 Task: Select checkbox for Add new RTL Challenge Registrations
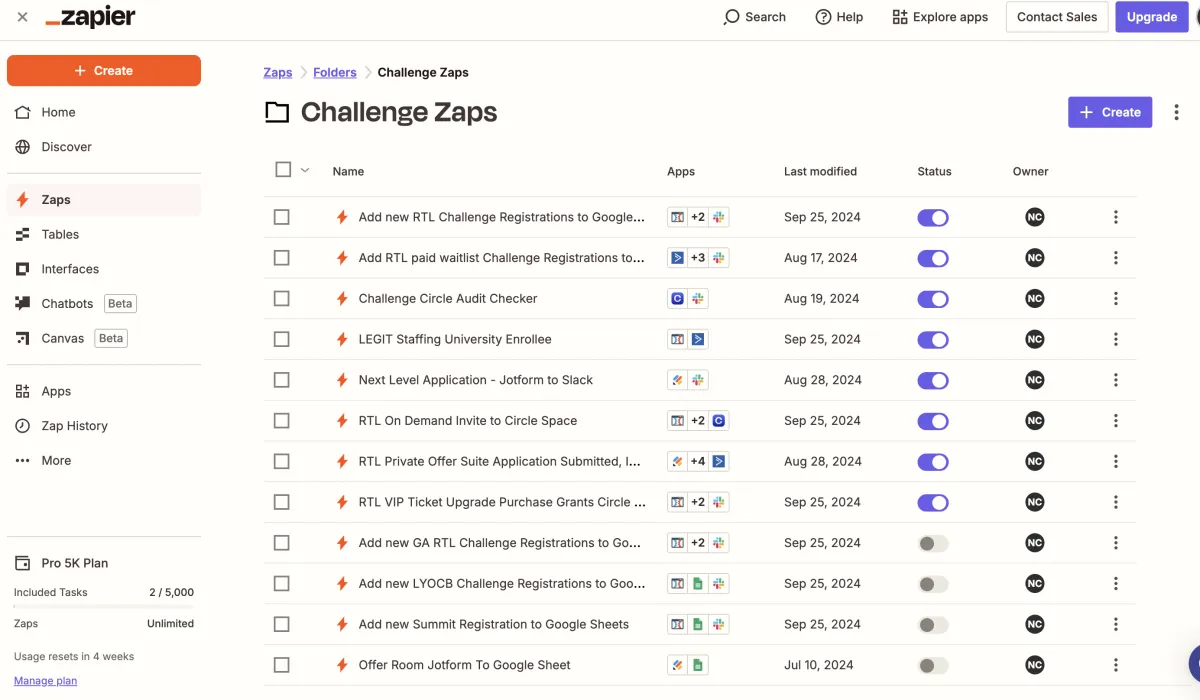tap(282, 217)
